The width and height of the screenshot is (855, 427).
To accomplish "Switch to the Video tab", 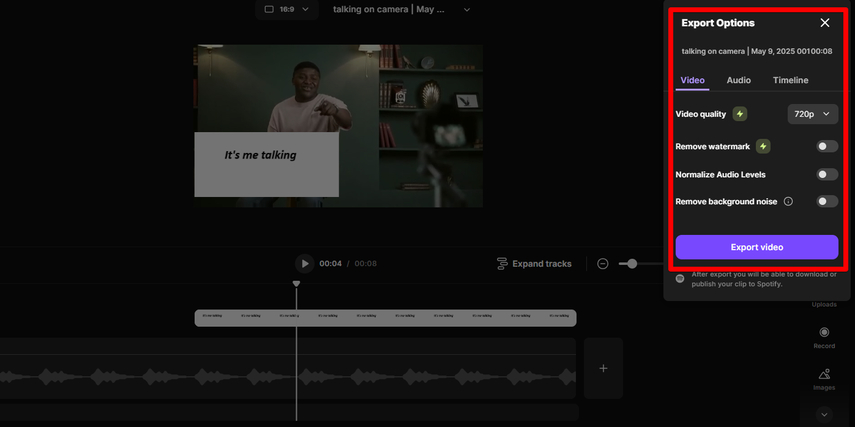I will 693,80.
